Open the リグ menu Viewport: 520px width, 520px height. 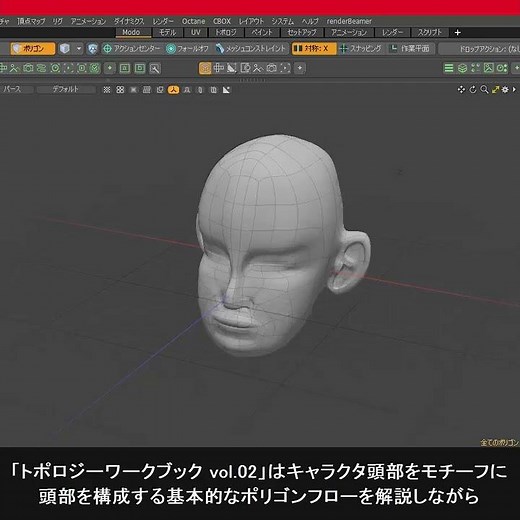tap(57, 21)
